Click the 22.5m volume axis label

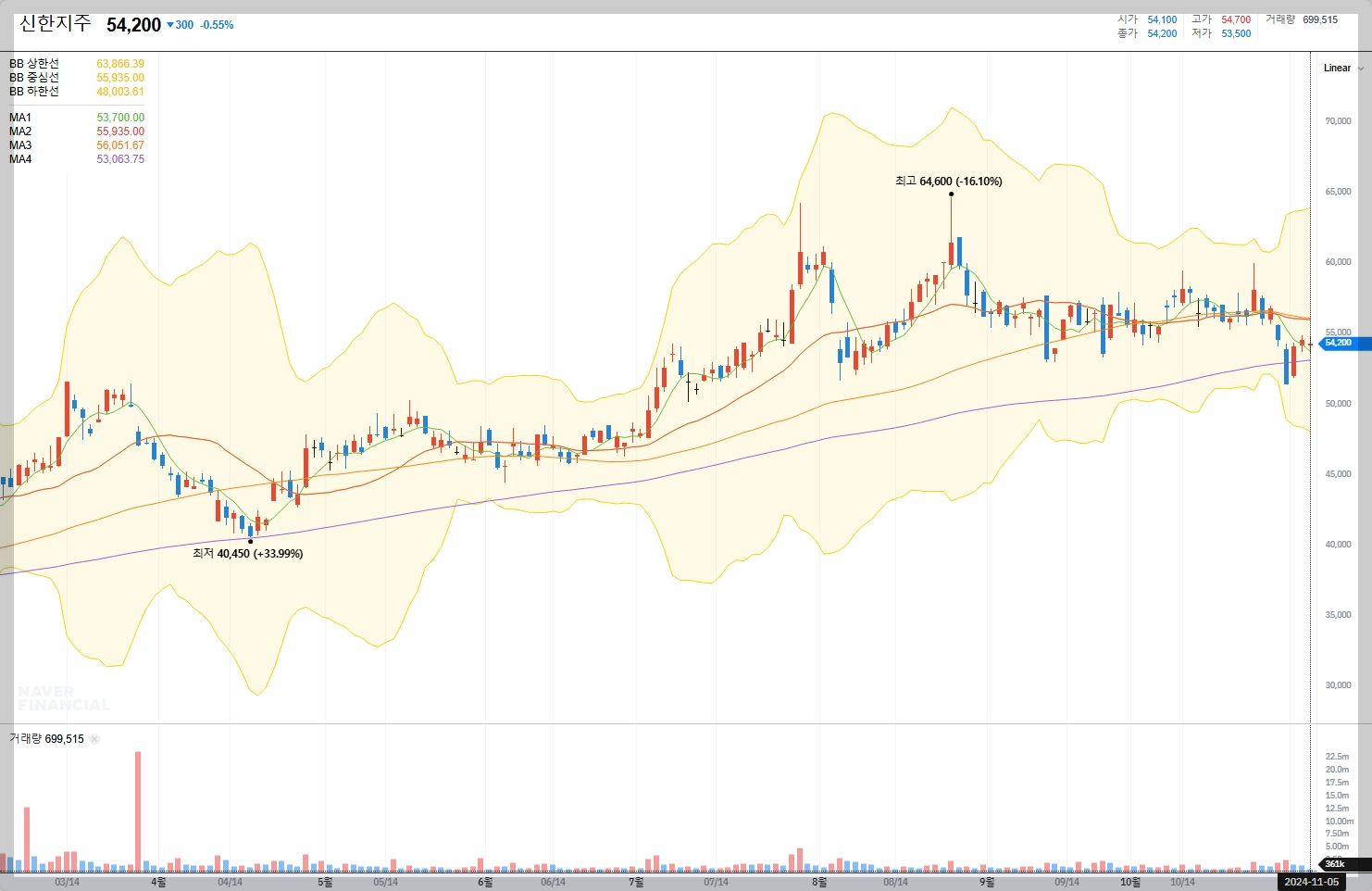1337,757
